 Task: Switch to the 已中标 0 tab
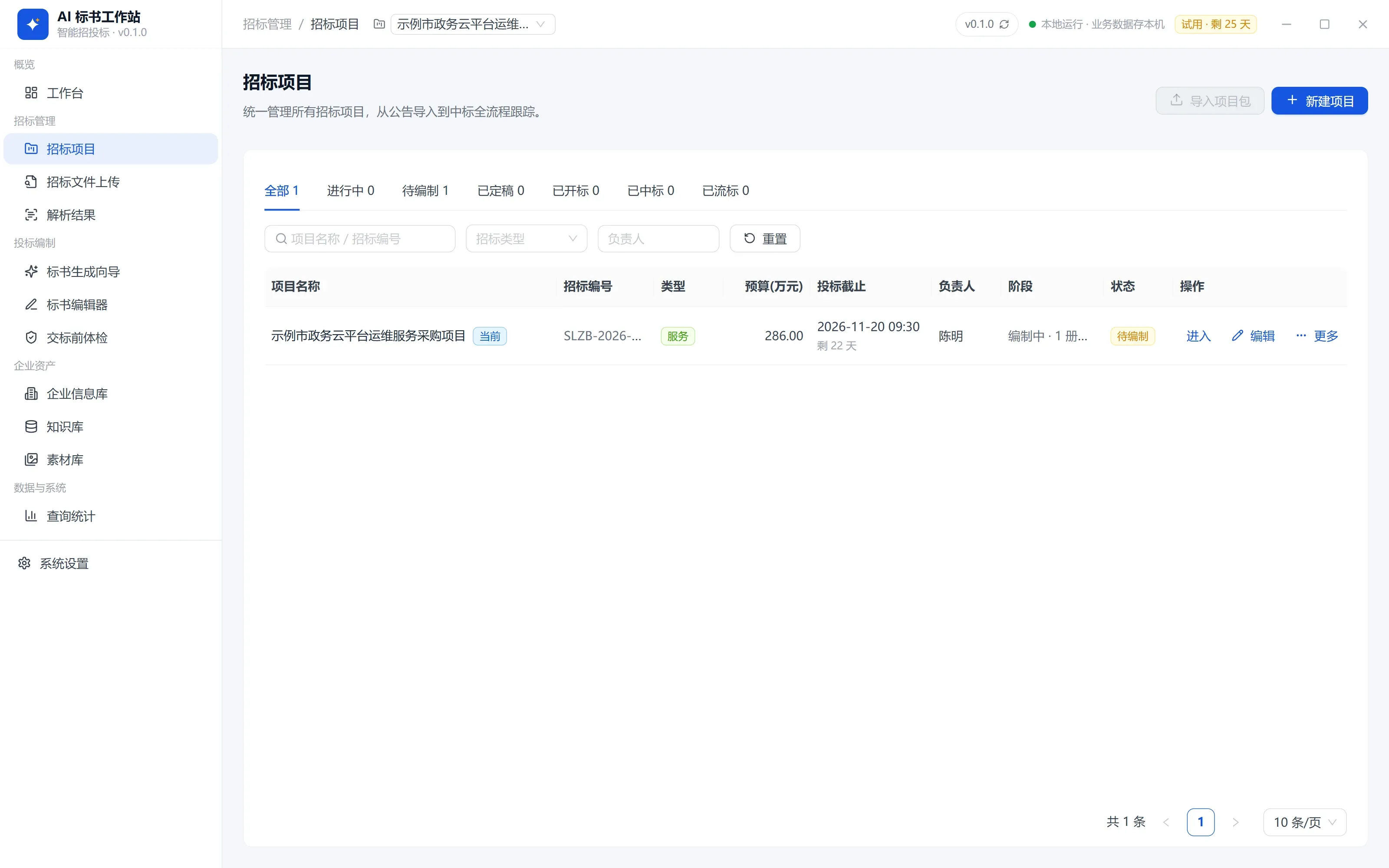[651, 191]
